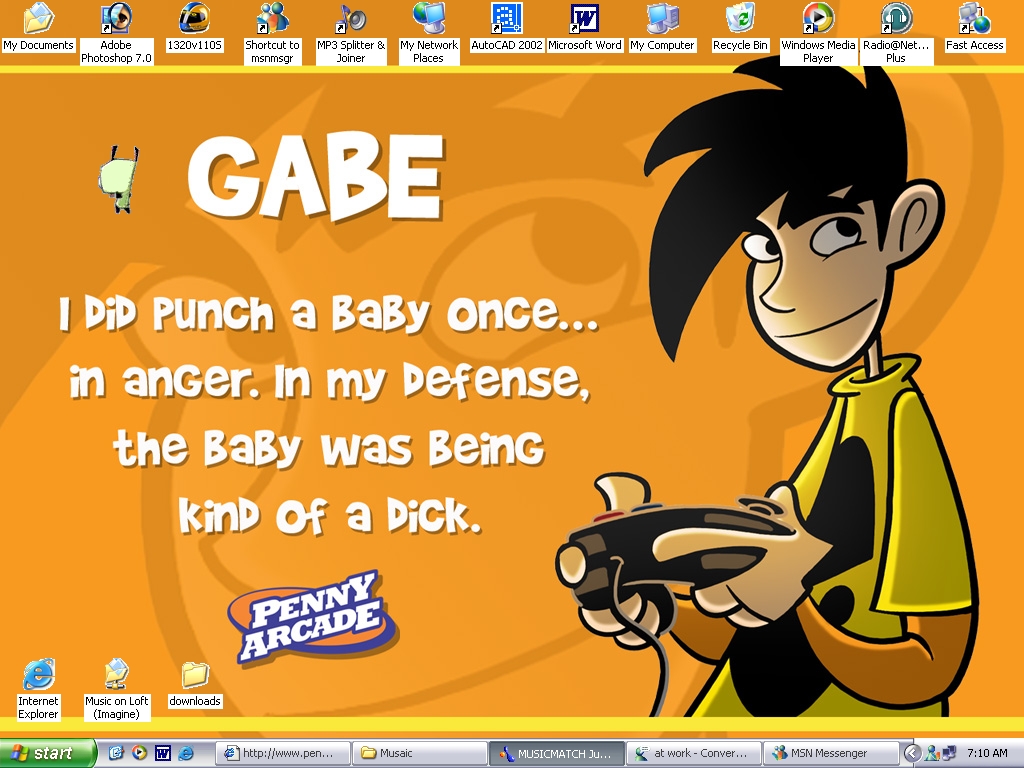
Task: Open the Recycle Bin
Action: 740,20
